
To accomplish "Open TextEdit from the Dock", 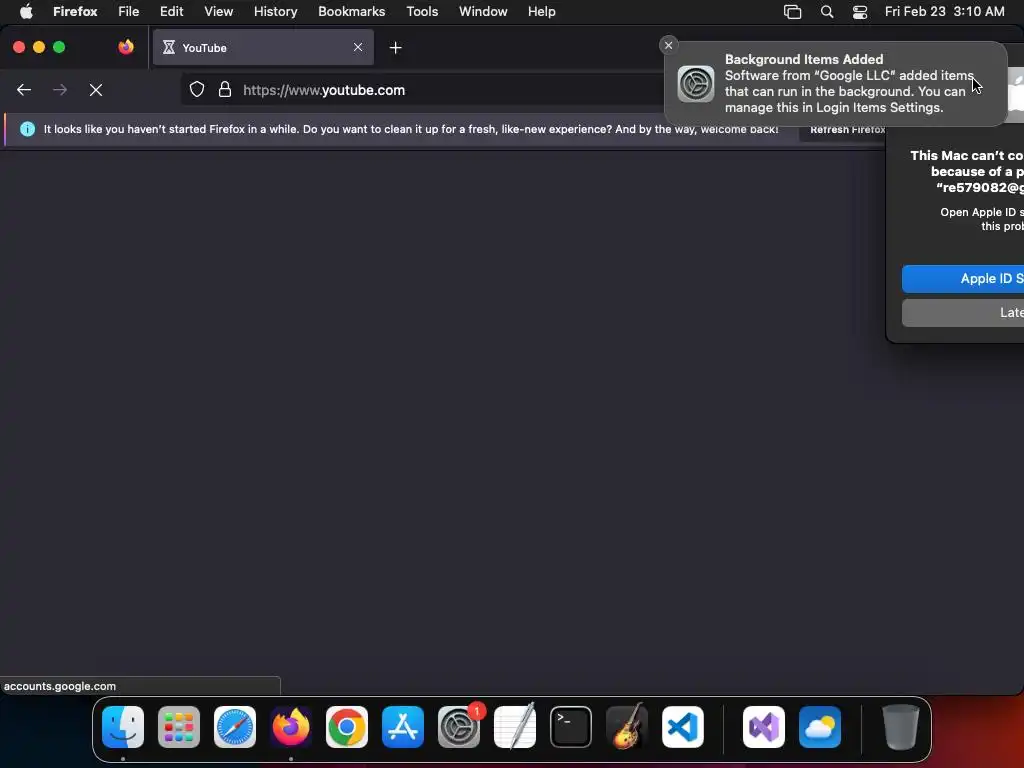I will coord(515,727).
